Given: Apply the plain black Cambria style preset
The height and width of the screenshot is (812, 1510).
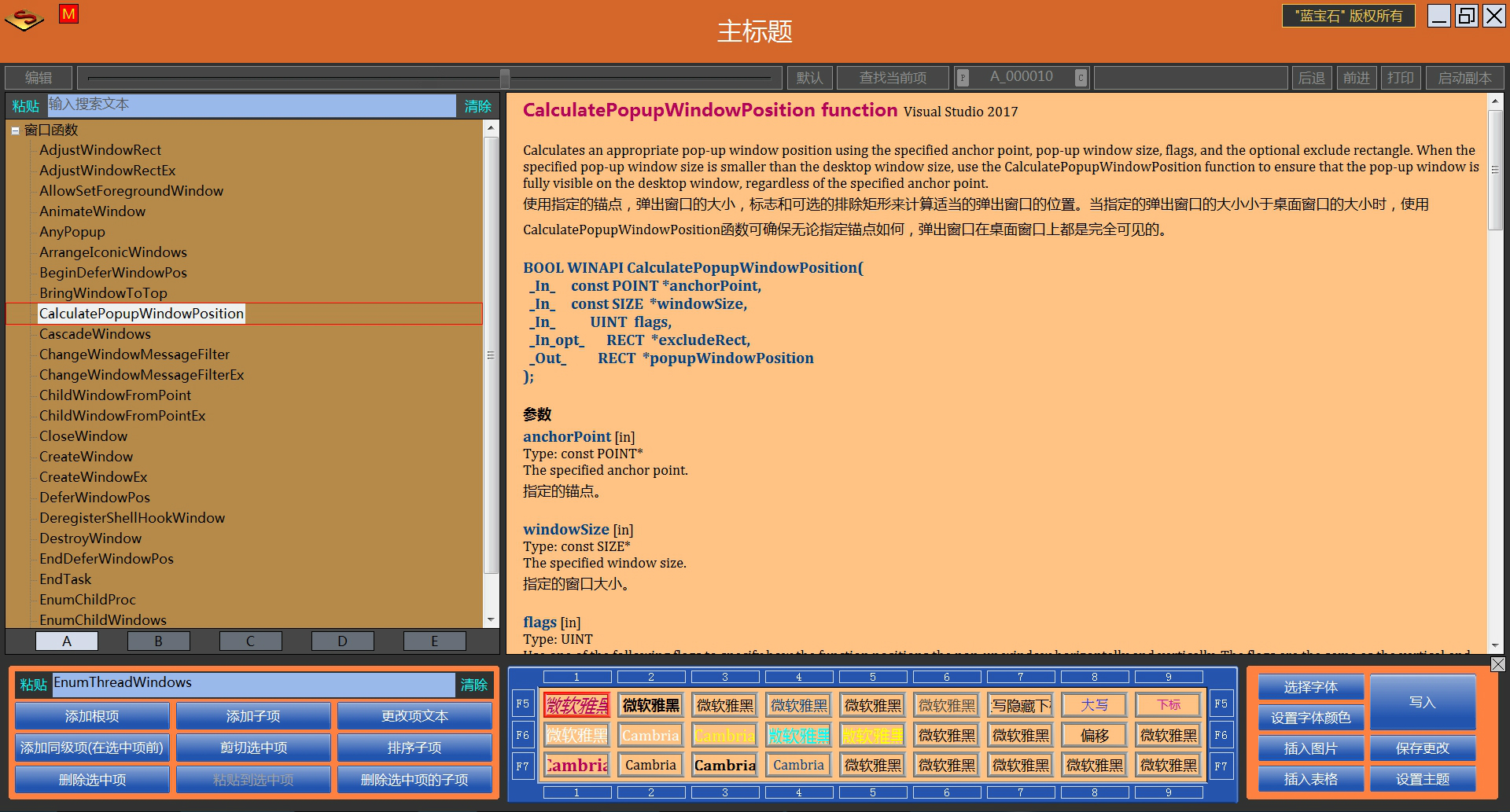Looking at the screenshot, I should pos(650,765).
